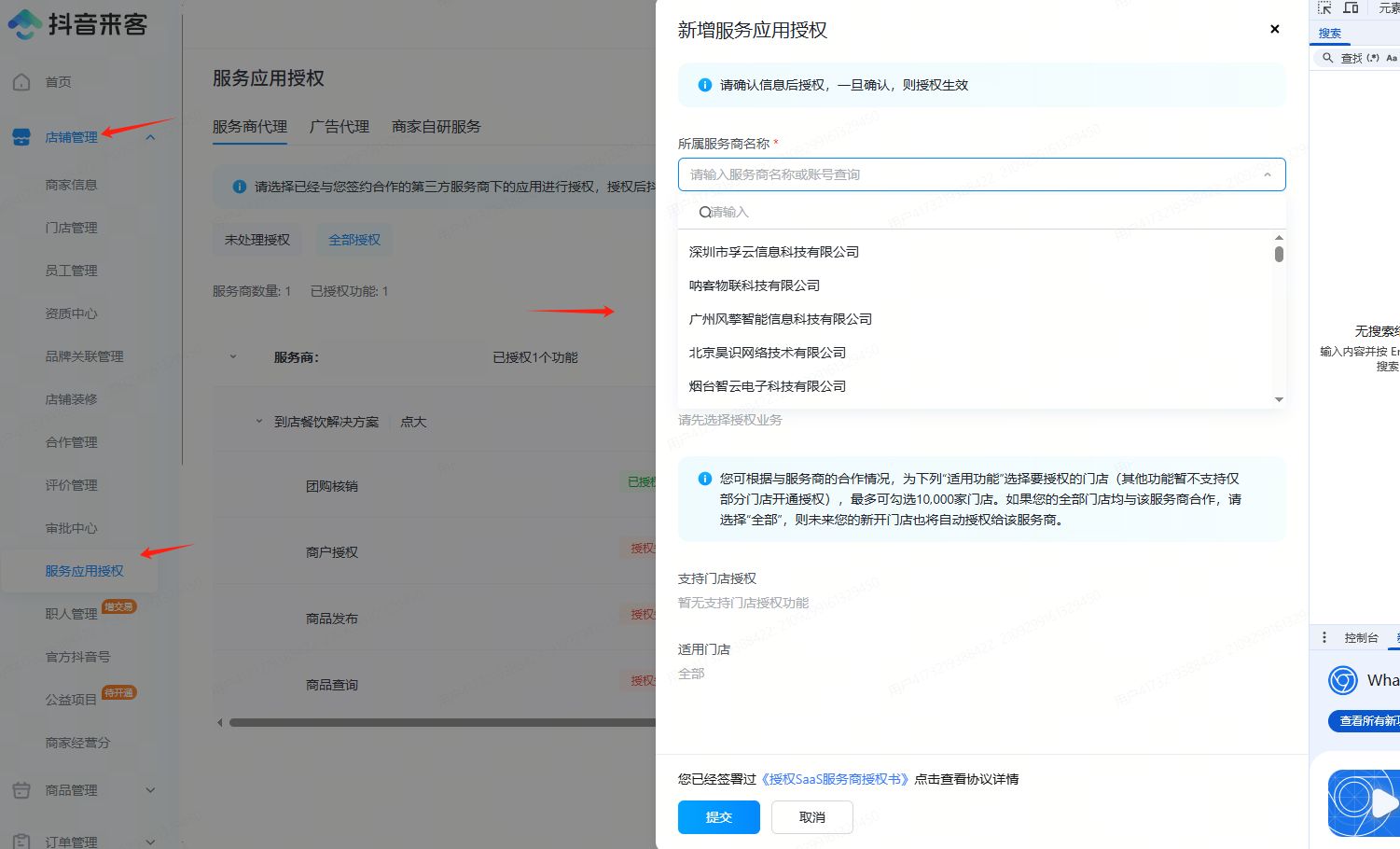Close the 新增服务应用授权 panel with X
This screenshot has width=1400, height=849.
[x=1274, y=29]
